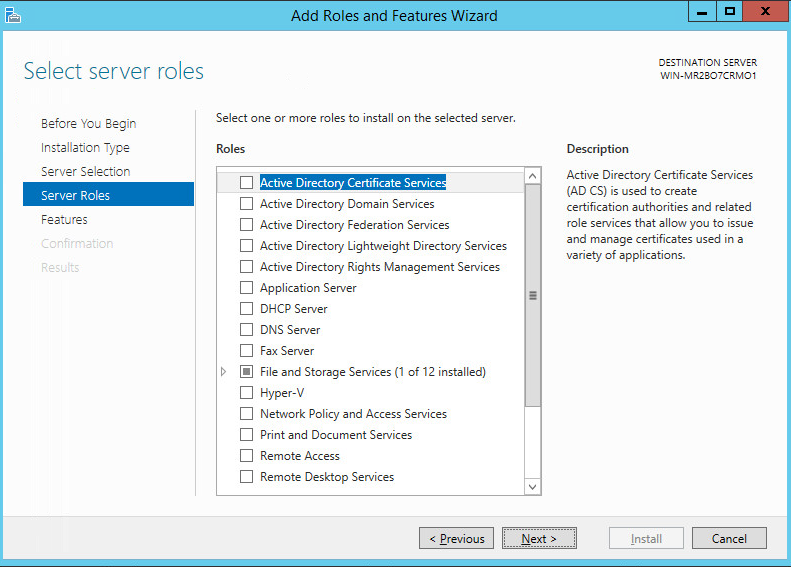Viewport: 791px width, 567px height.
Task: Select the Hyper-V role checkbox
Action: [x=247, y=393]
